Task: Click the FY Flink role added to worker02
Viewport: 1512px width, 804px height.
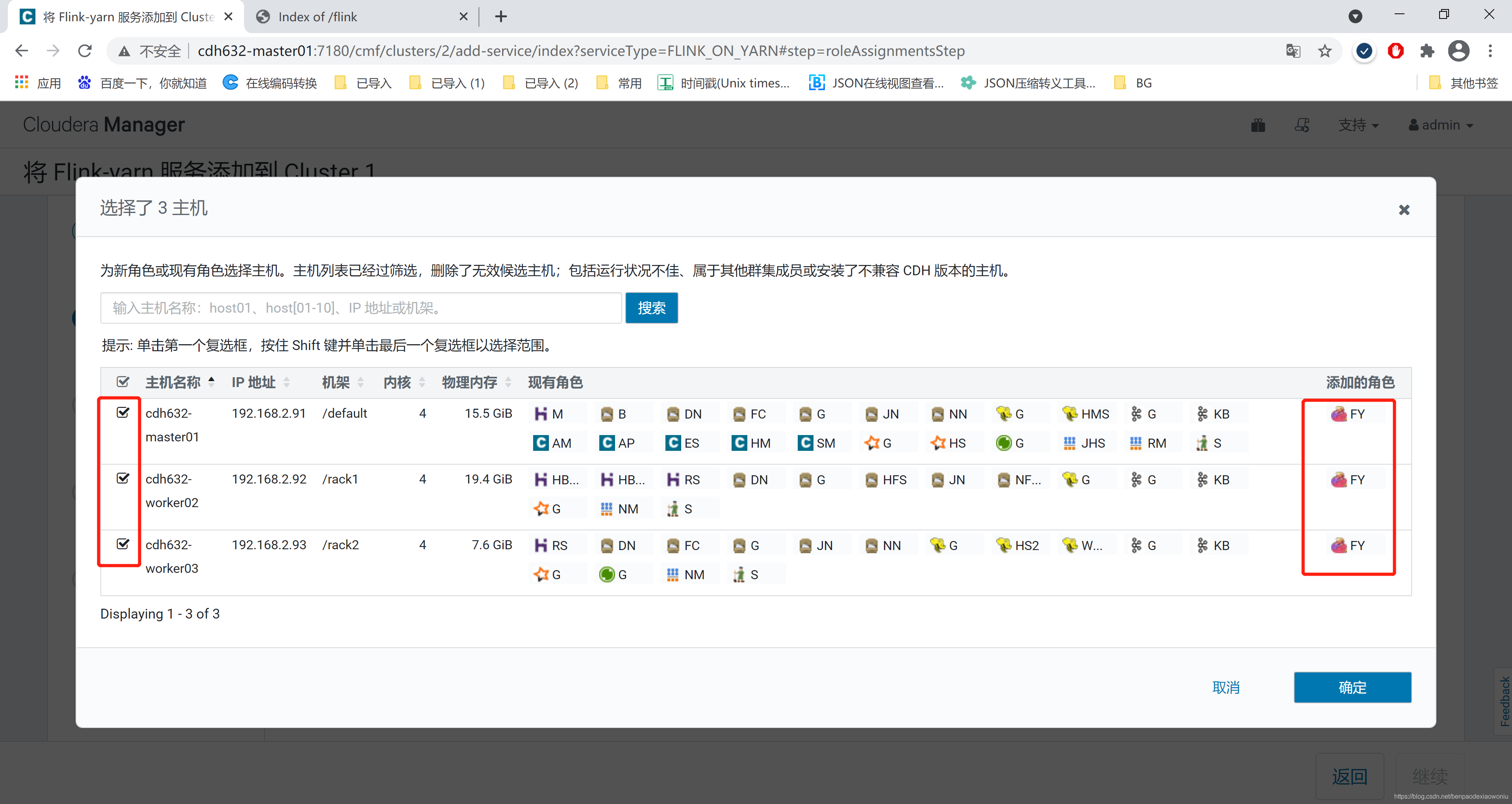Action: click(1348, 480)
